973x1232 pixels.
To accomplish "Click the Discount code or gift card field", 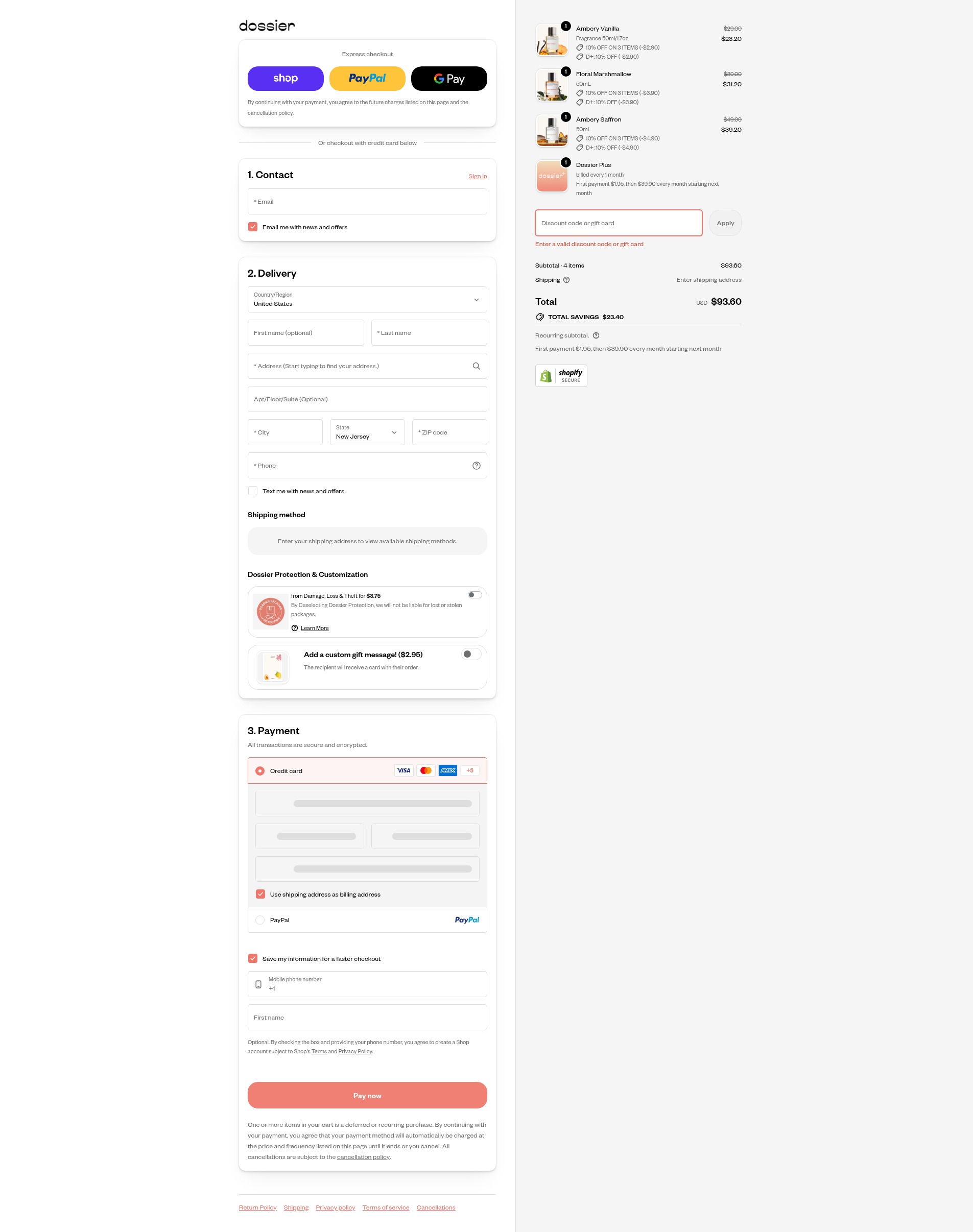I will 619,223.
